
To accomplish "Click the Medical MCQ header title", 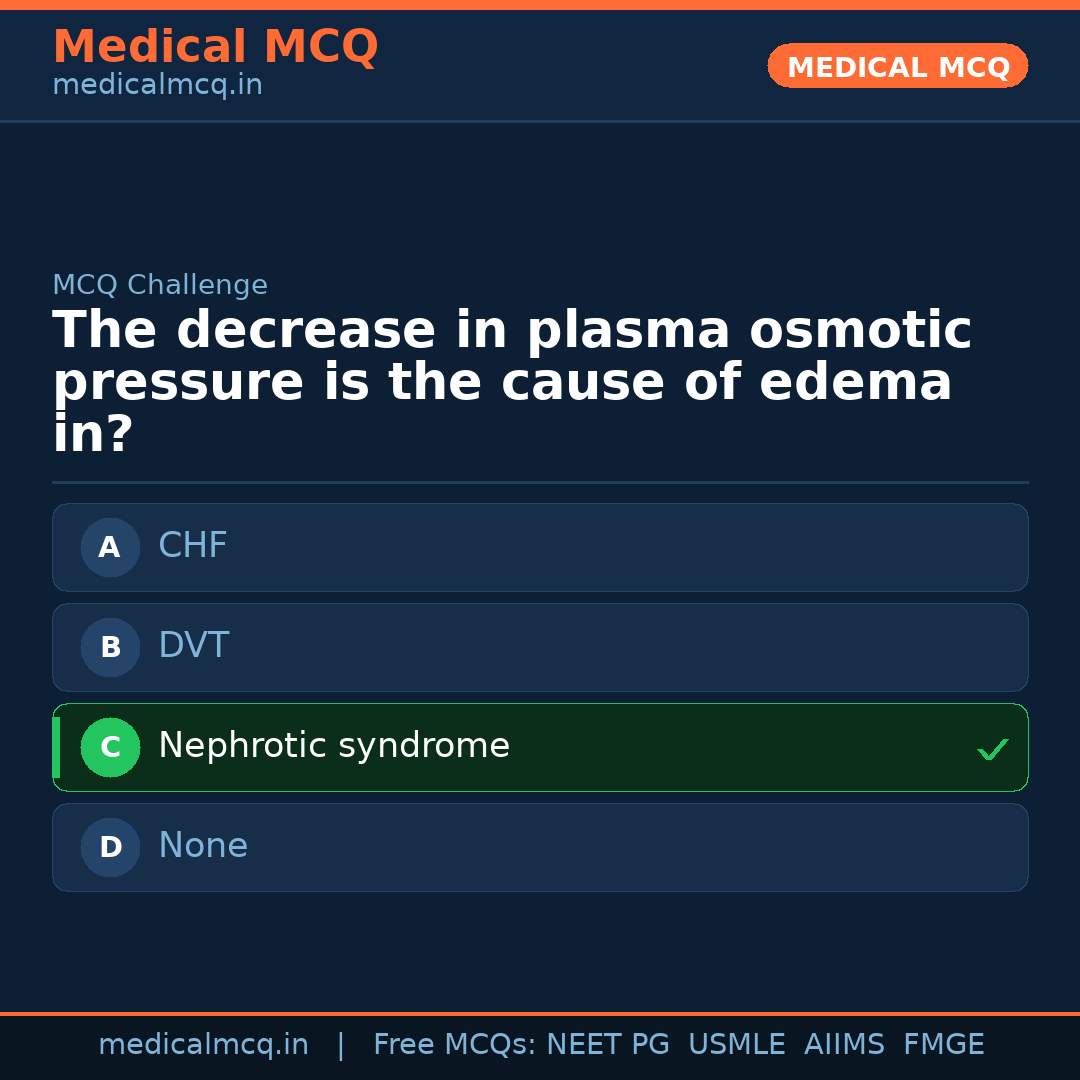I will [215, 47].
